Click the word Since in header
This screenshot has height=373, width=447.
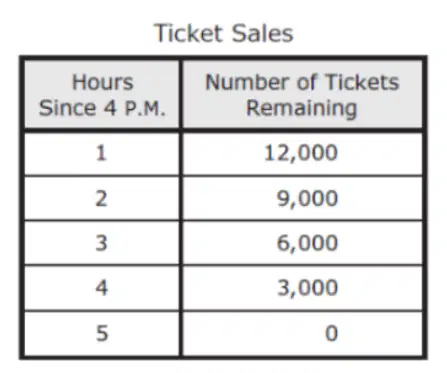click(68, 108)
